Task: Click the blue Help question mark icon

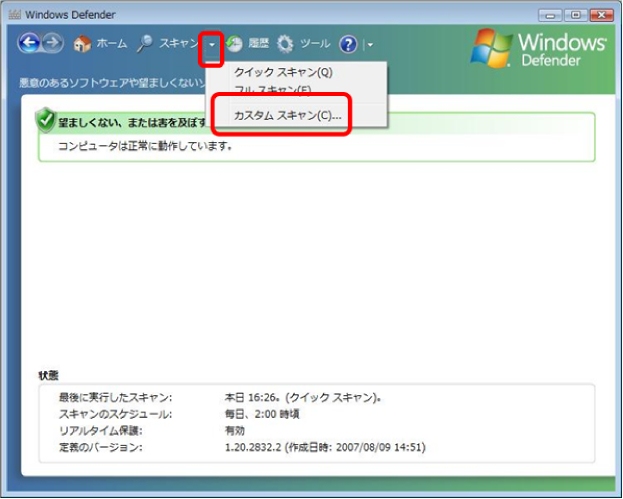Action: point(348,45)
